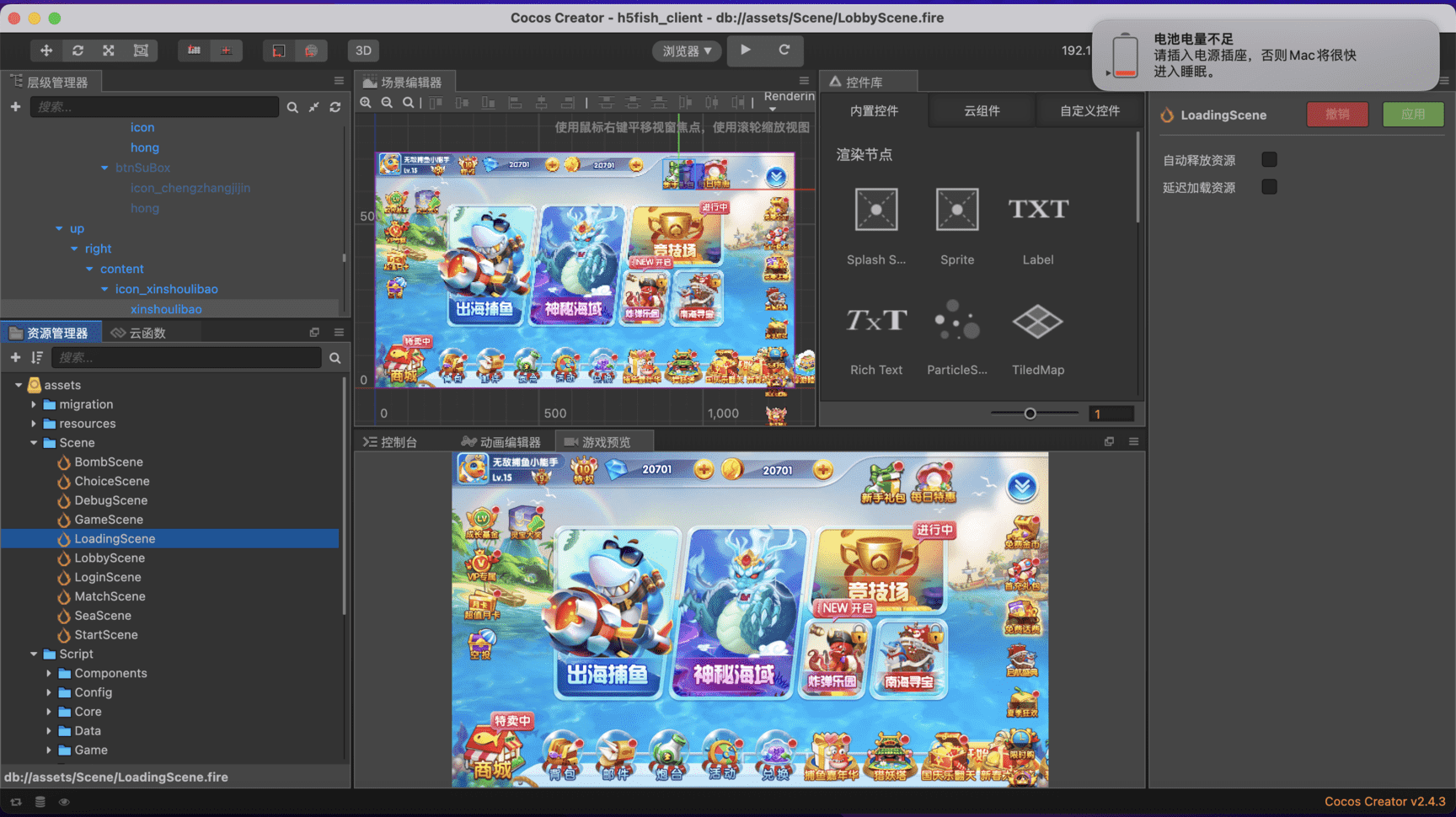Open the 浏览器 preview target dropdown
1456x817 pixels.
tap(686, 51)
